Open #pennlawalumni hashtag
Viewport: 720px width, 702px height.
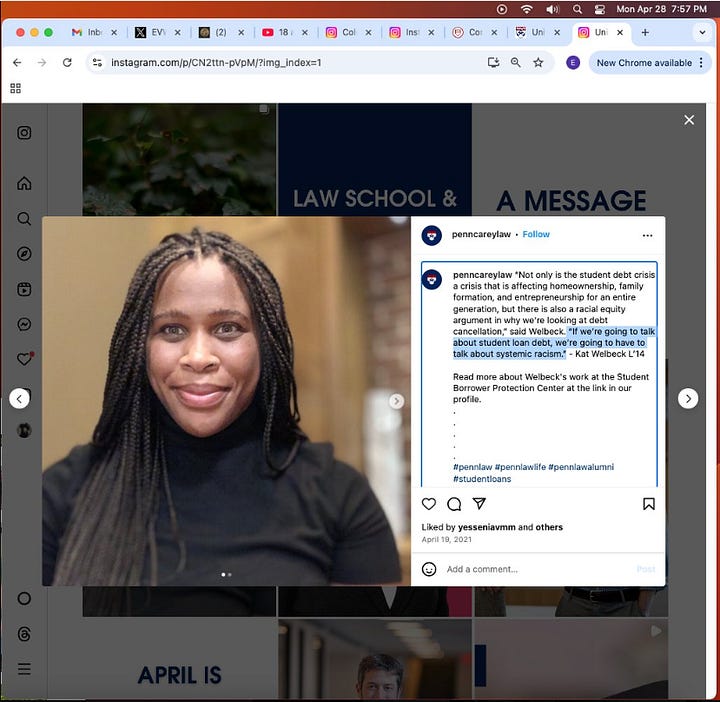[x=581, y=467]
